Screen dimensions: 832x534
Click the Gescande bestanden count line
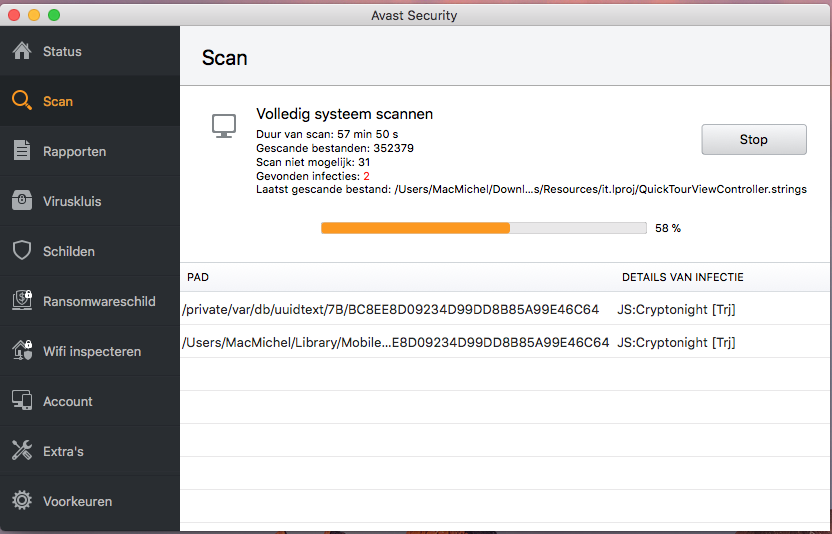335,148
